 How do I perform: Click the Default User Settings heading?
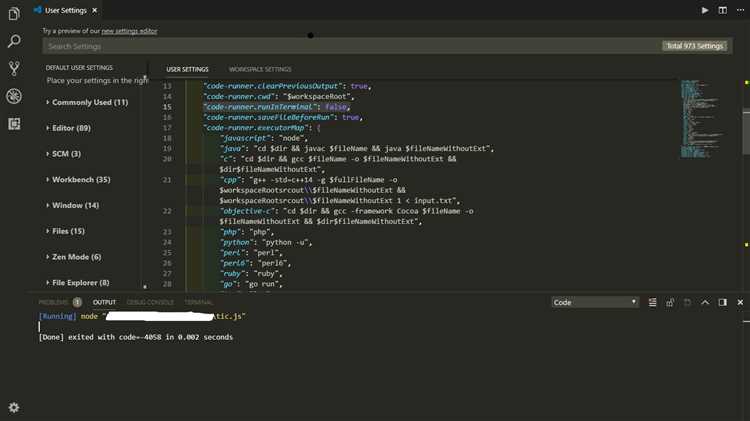[79, 68]
